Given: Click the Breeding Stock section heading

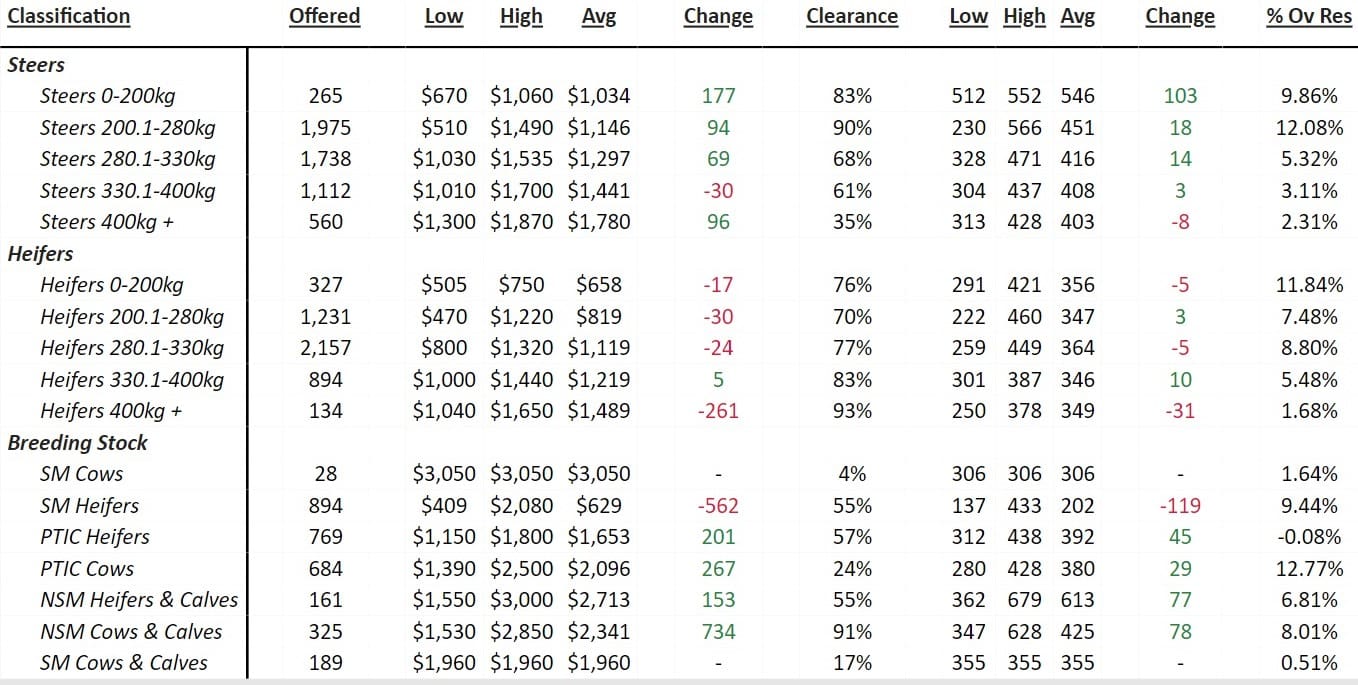Looking at the screenshot, I should click(77, 443).
